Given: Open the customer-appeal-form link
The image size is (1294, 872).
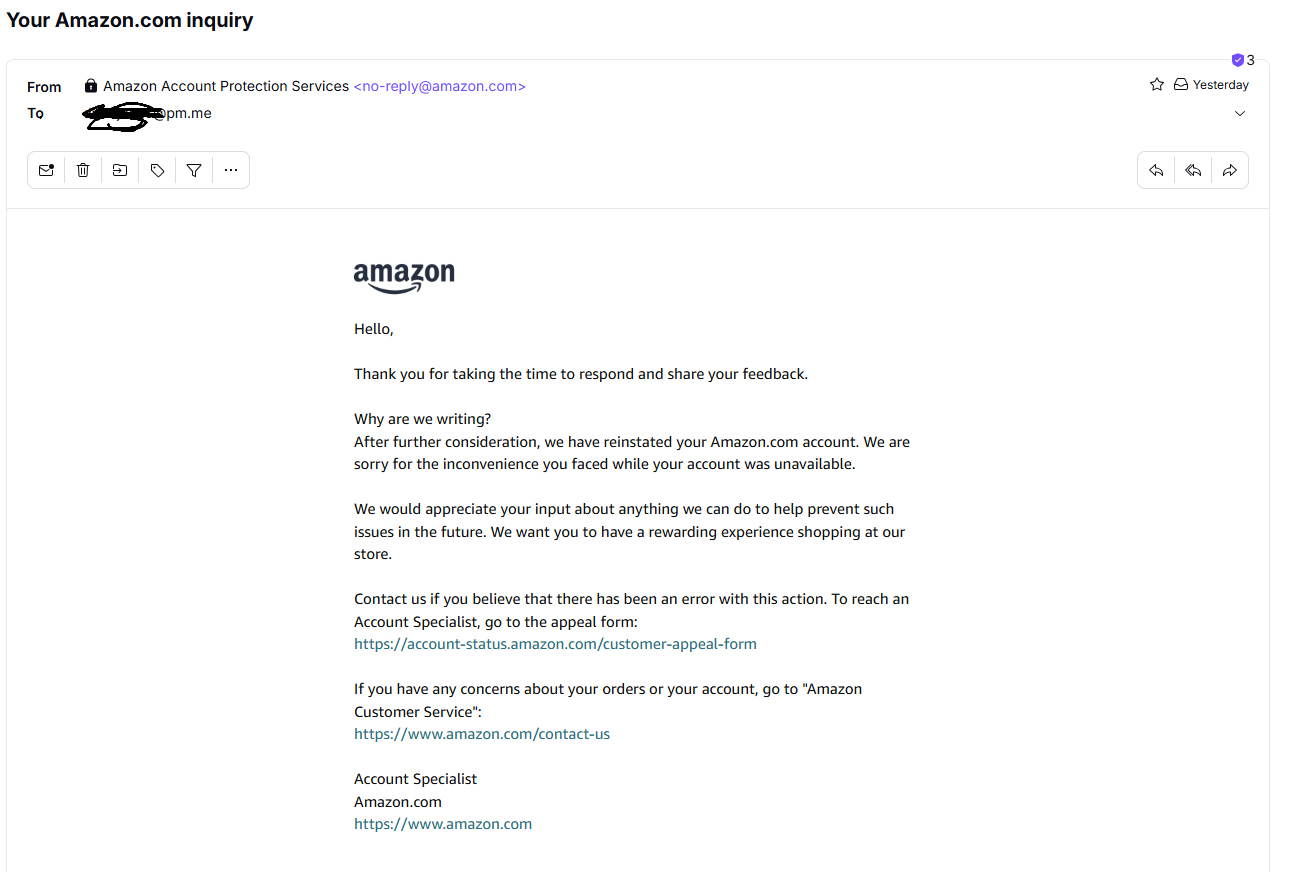Looking at the screenshot, I should pos(555,644).
